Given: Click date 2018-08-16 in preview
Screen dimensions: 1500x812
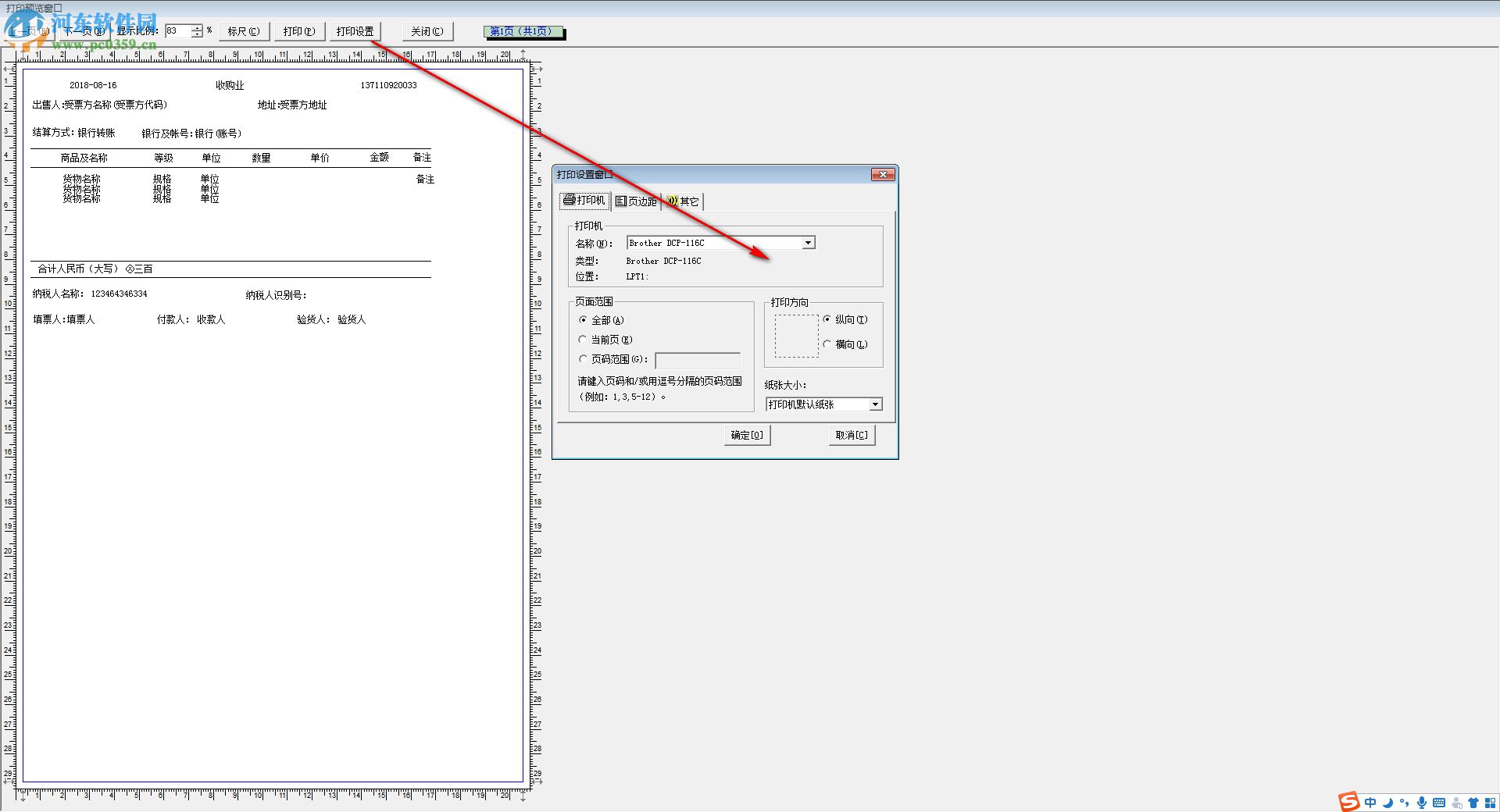Looking at the screenshot, I should (x=93, y=85).
